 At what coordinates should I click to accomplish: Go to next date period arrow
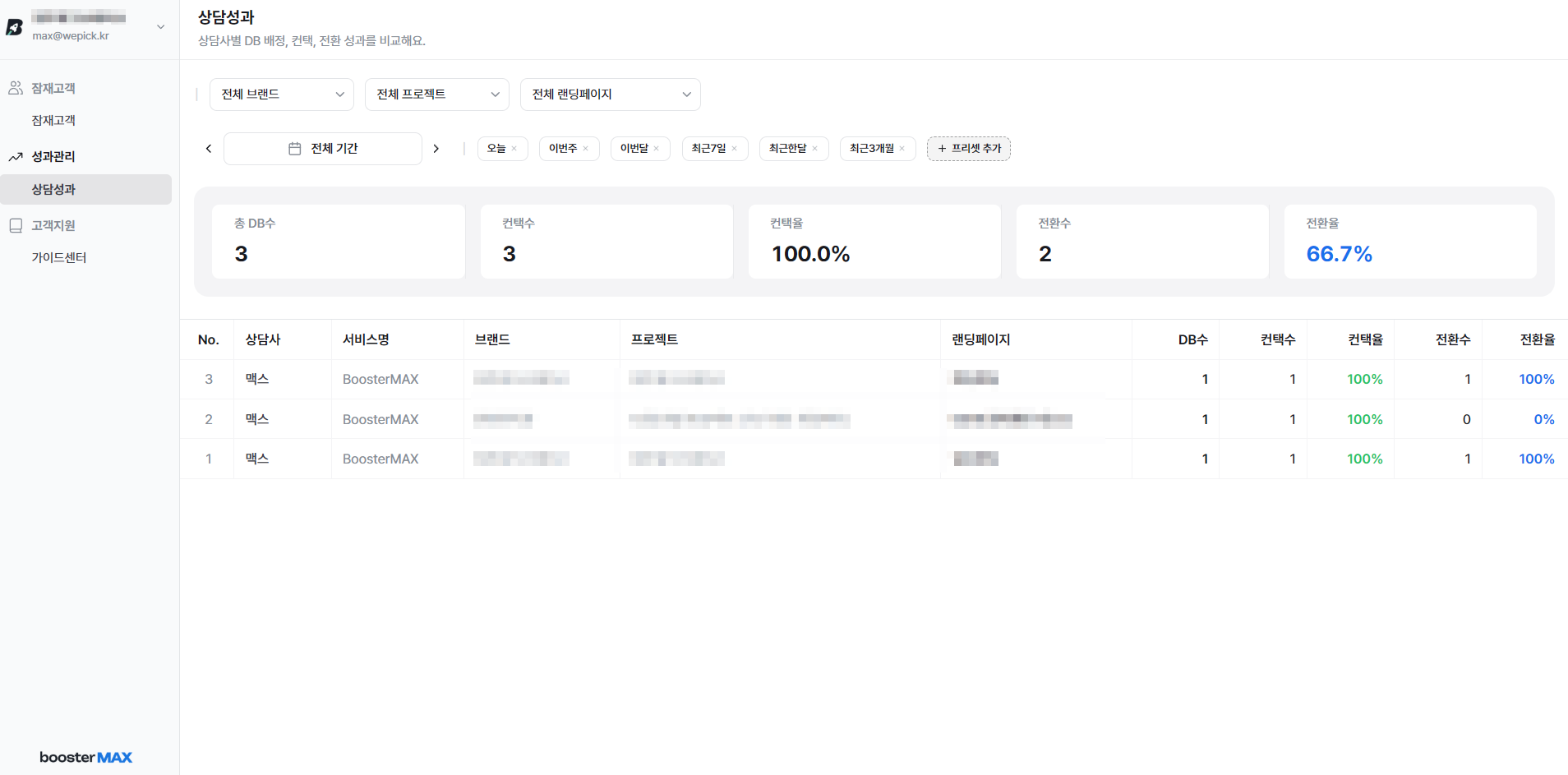tap(436, 149)
